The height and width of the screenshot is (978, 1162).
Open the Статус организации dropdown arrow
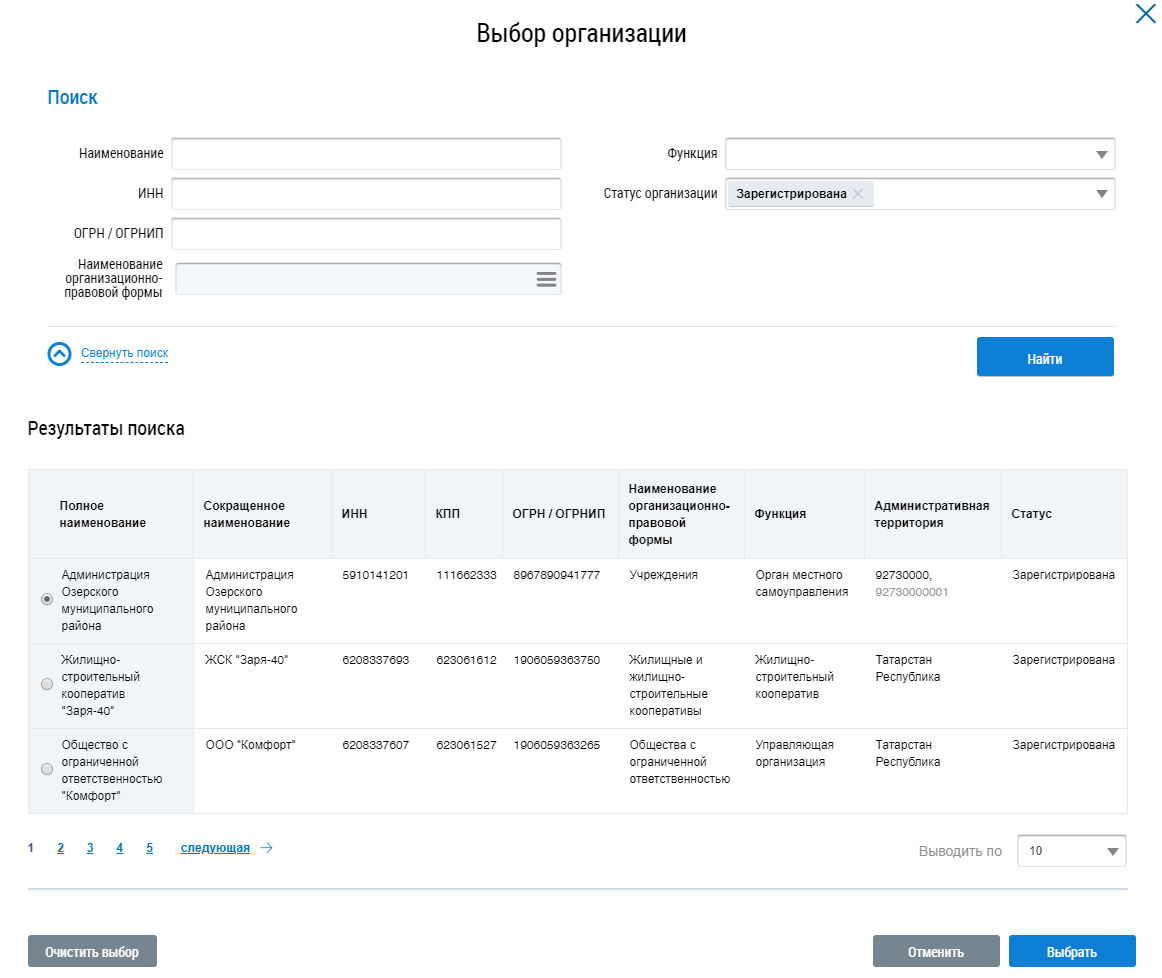pos(1101,194)
